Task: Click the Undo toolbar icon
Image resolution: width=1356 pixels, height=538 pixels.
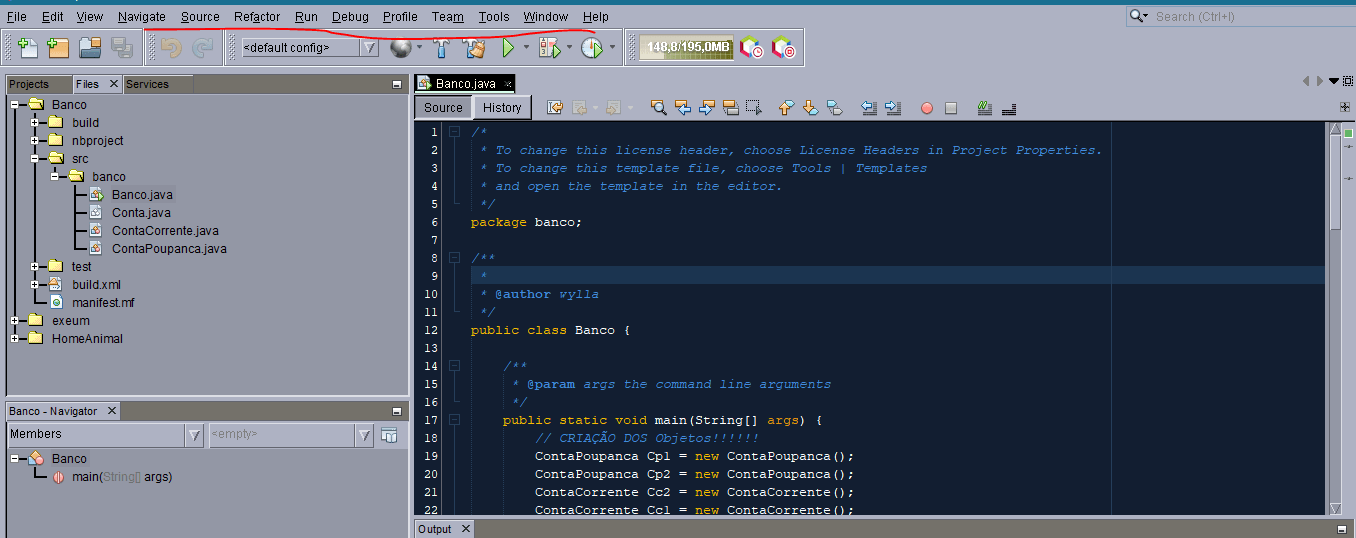Action: (171, 47)
